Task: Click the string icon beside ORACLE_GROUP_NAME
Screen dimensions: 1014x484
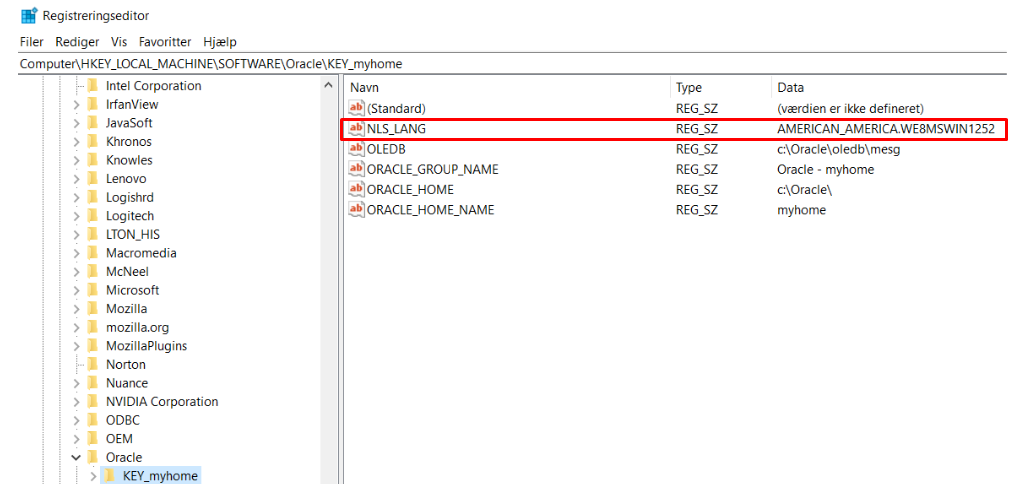Action: [356, 169]
